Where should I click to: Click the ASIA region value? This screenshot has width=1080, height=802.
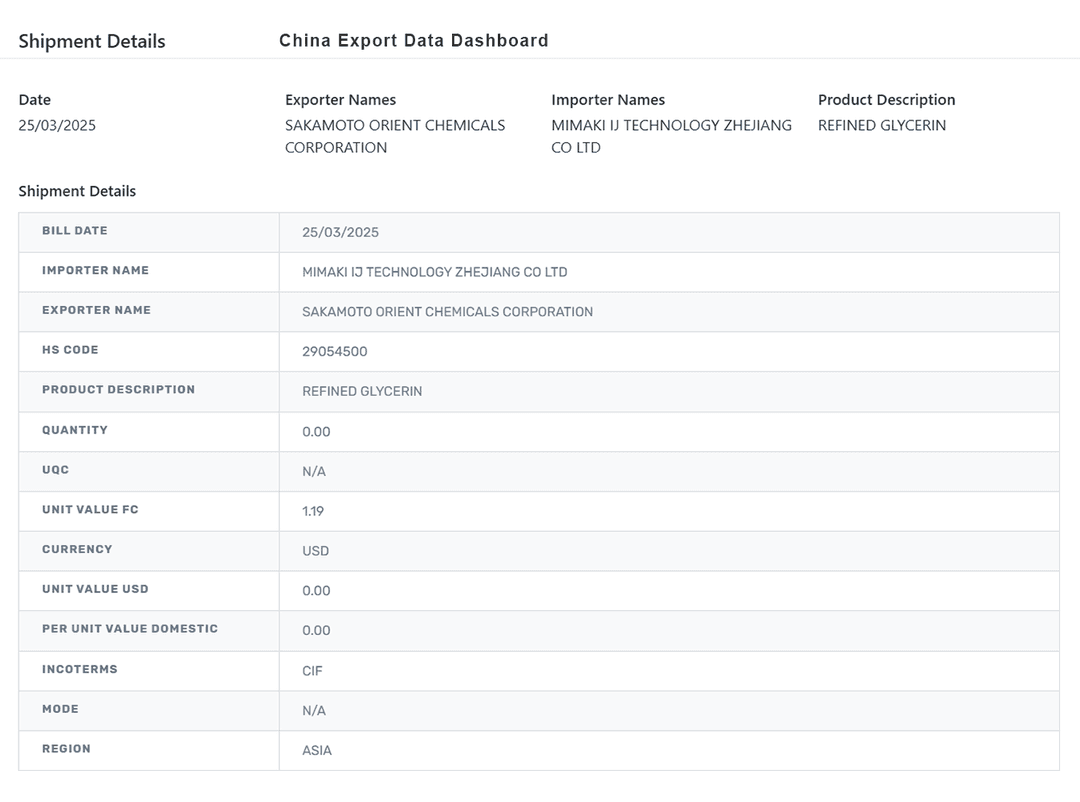(x=317, y=751)
